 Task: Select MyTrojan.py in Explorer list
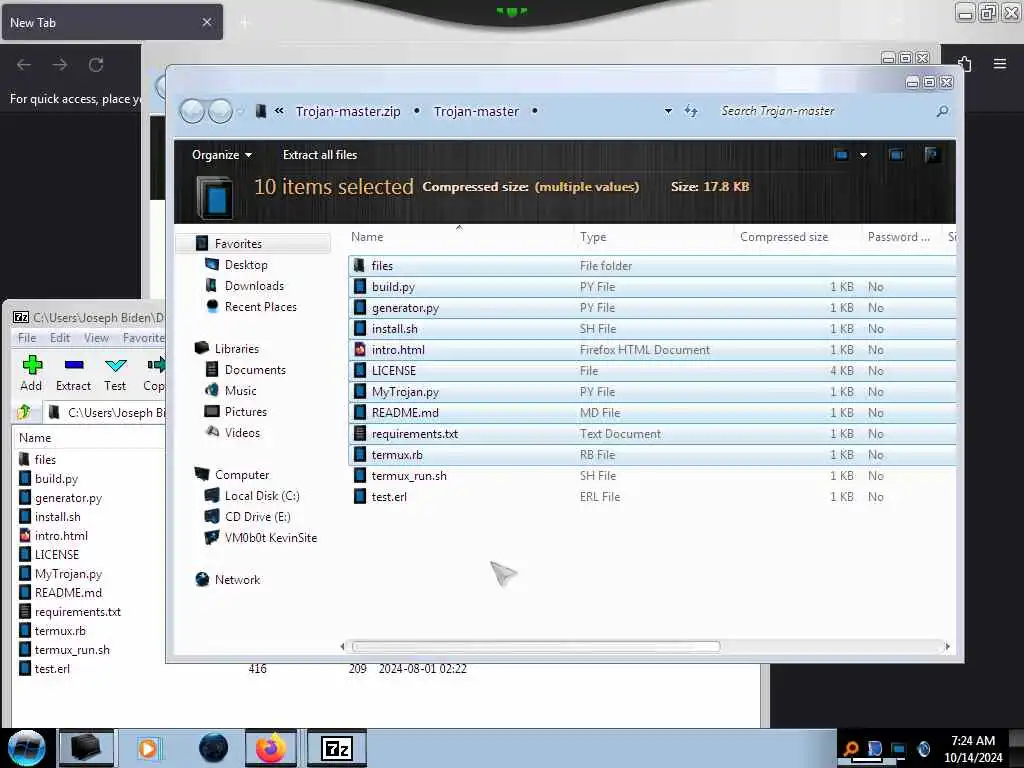[651, 391]
